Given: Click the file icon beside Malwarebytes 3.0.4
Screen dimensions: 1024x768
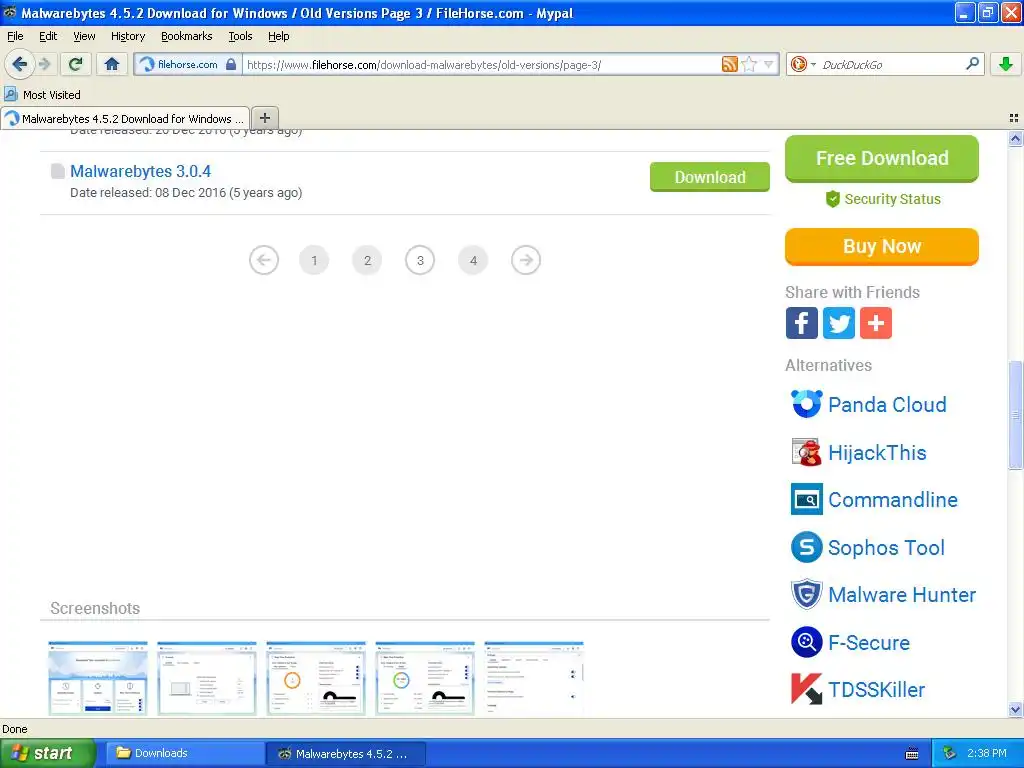Looking at the screenshot, I should [x=57, y=171].
